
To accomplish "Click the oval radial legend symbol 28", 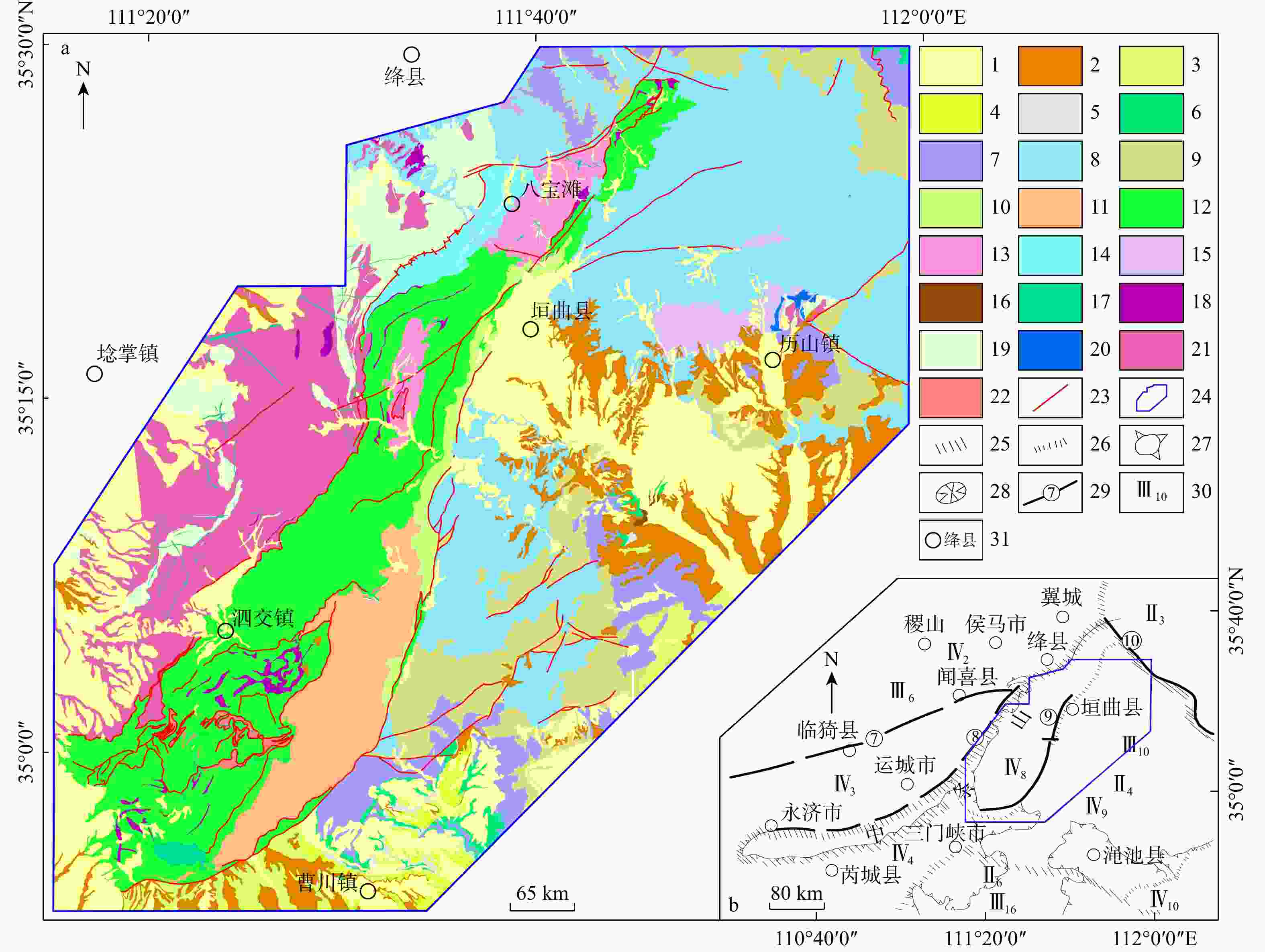I will click(x=951, y=492).
